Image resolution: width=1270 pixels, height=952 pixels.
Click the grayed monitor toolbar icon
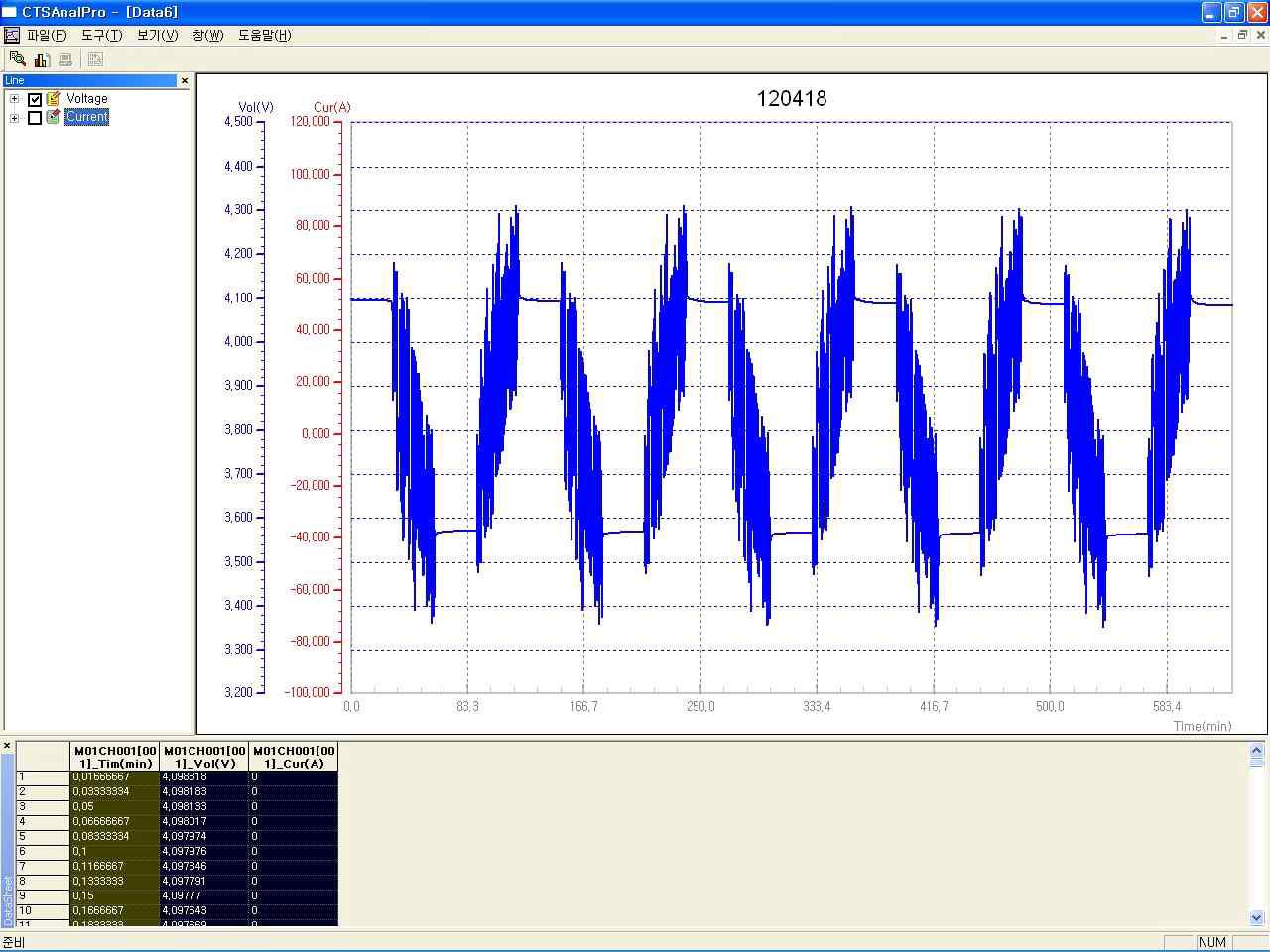coord(65,59)
